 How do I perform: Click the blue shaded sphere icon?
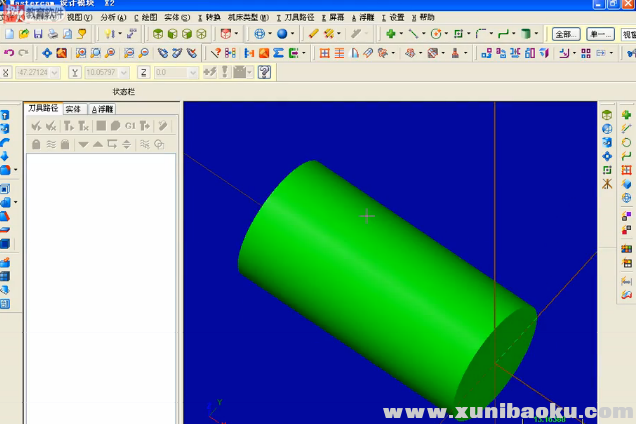tap(281, 34)
